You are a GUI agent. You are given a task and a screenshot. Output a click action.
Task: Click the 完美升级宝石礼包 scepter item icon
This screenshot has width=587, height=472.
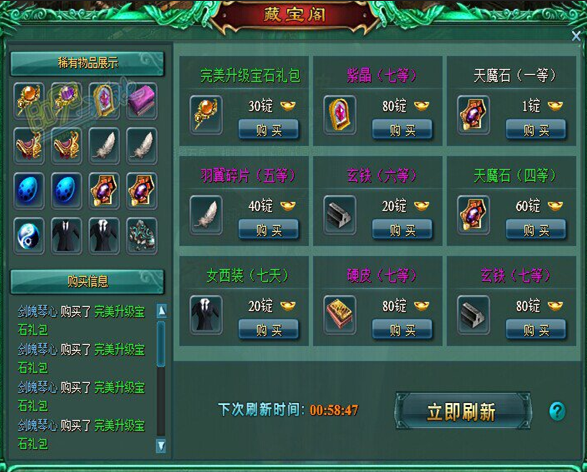pyautogui.click(x=206, y=115)
